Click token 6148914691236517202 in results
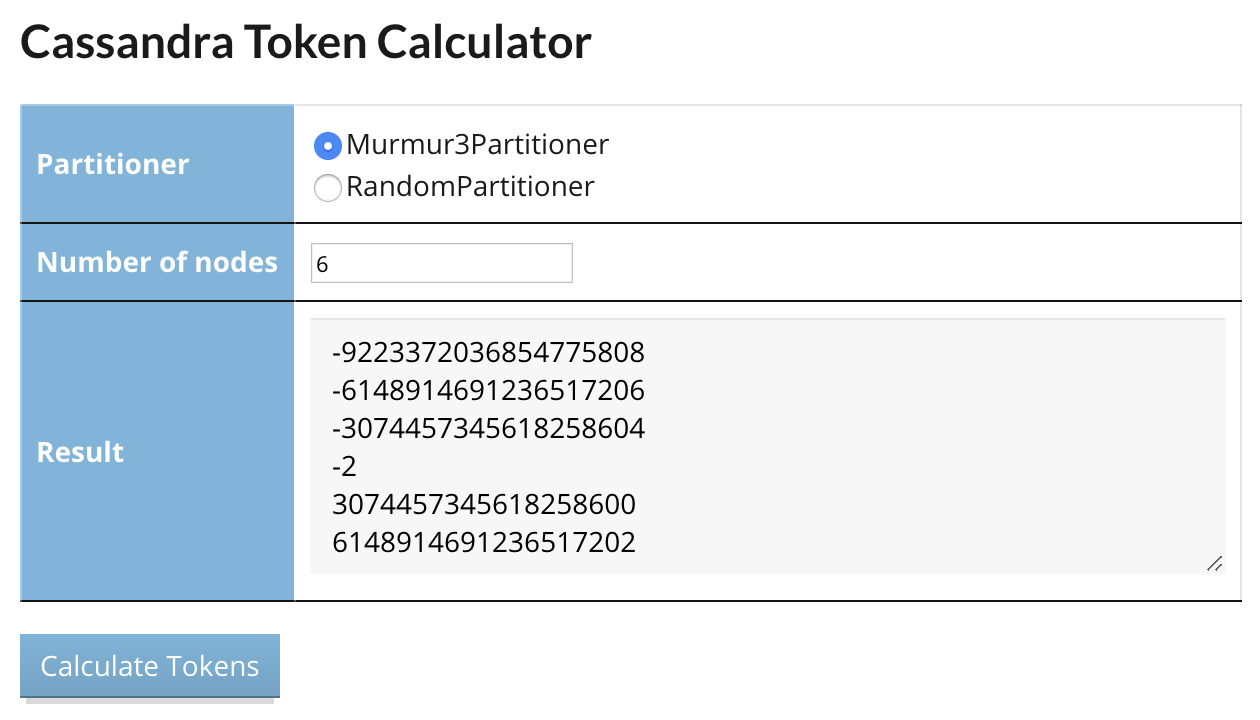 click(x=484, y=542)
